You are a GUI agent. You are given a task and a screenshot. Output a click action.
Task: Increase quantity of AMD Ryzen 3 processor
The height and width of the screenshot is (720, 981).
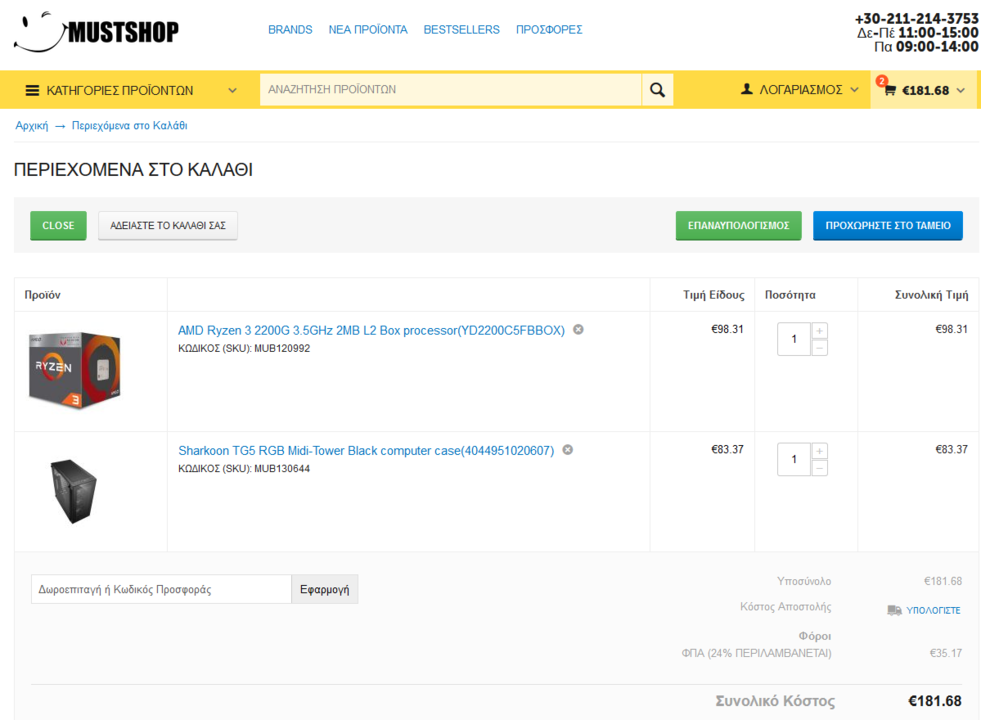(x=820, y=330)
